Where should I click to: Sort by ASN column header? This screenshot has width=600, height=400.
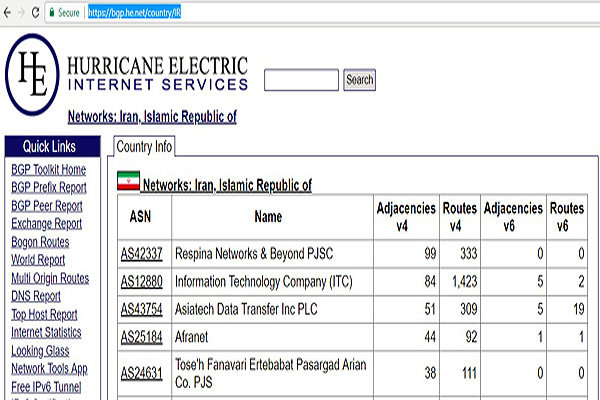140,217
